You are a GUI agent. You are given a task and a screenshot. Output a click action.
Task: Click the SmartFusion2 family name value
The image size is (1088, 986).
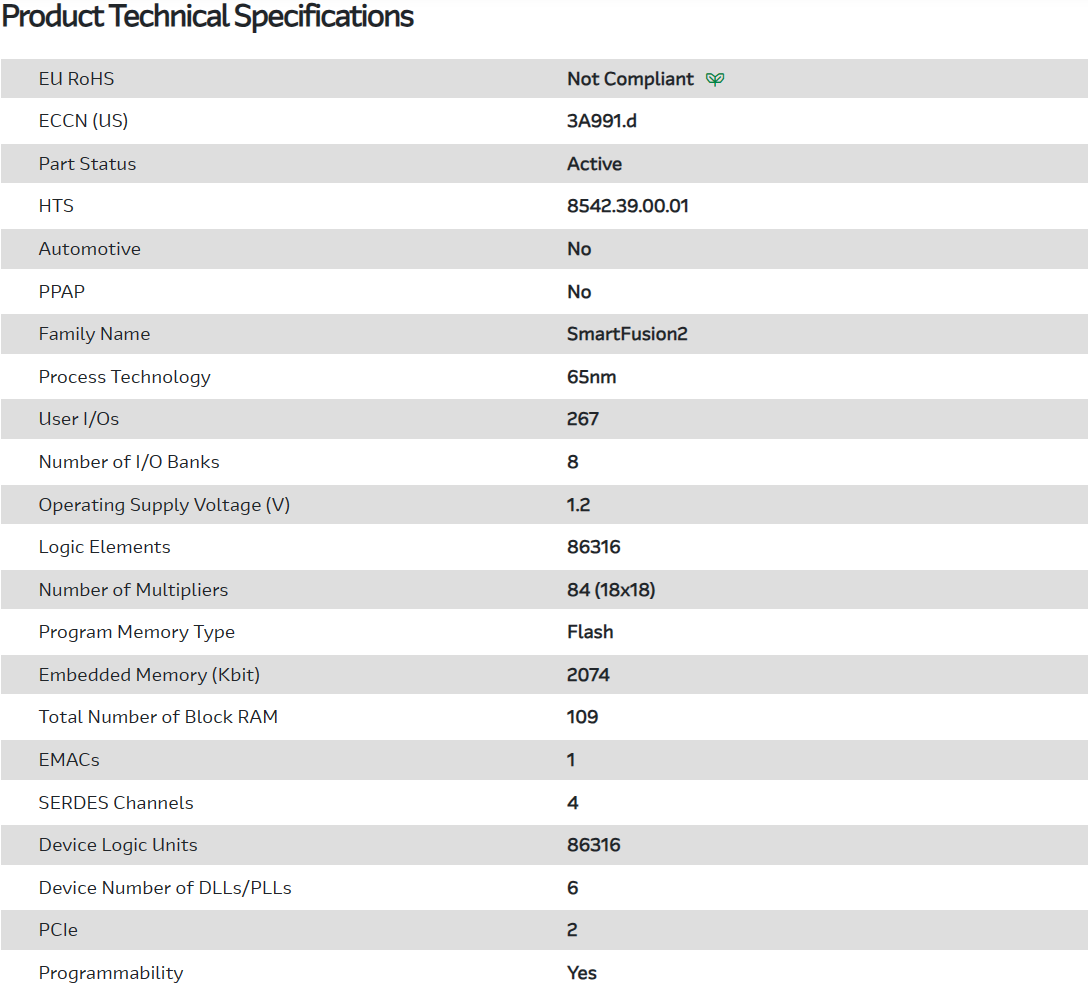[x=627, y=334]
